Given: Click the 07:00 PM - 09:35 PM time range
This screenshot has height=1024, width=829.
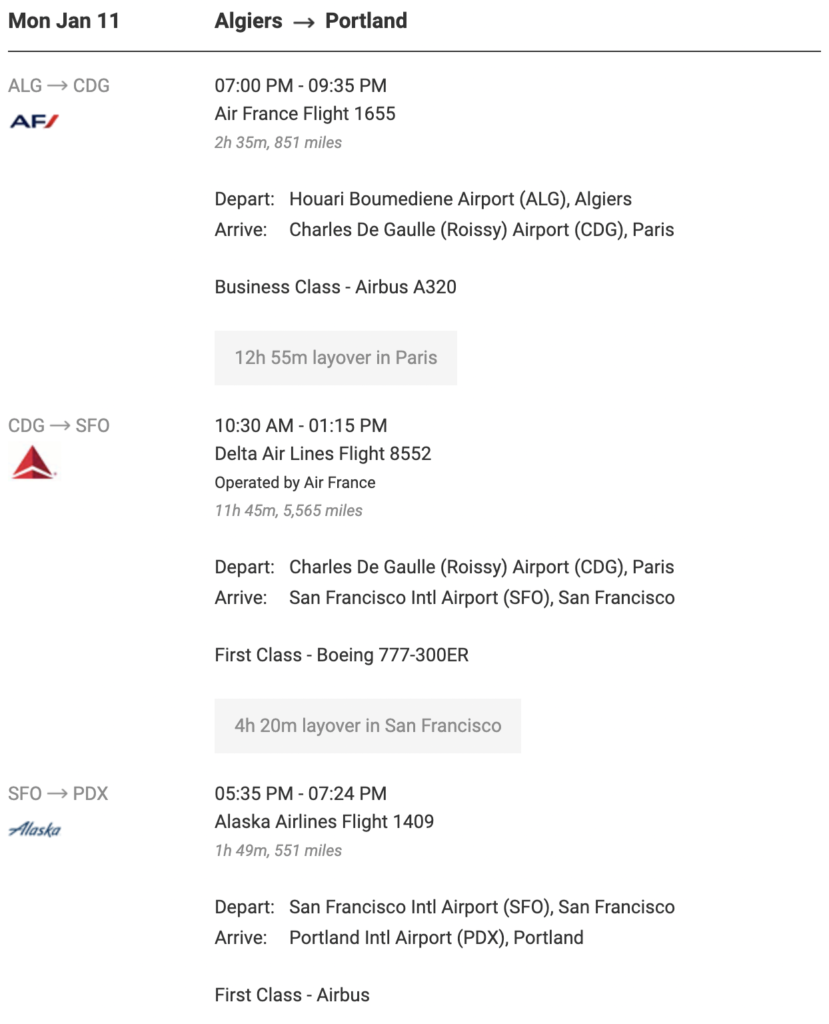Looking at the screenshot, I should click(x=301, y=86).
